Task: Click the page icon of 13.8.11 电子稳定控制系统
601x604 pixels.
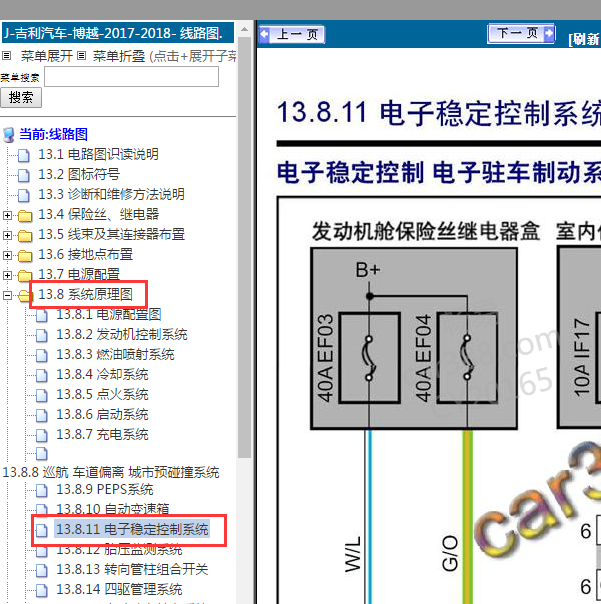Action: (x=42, y=530)
